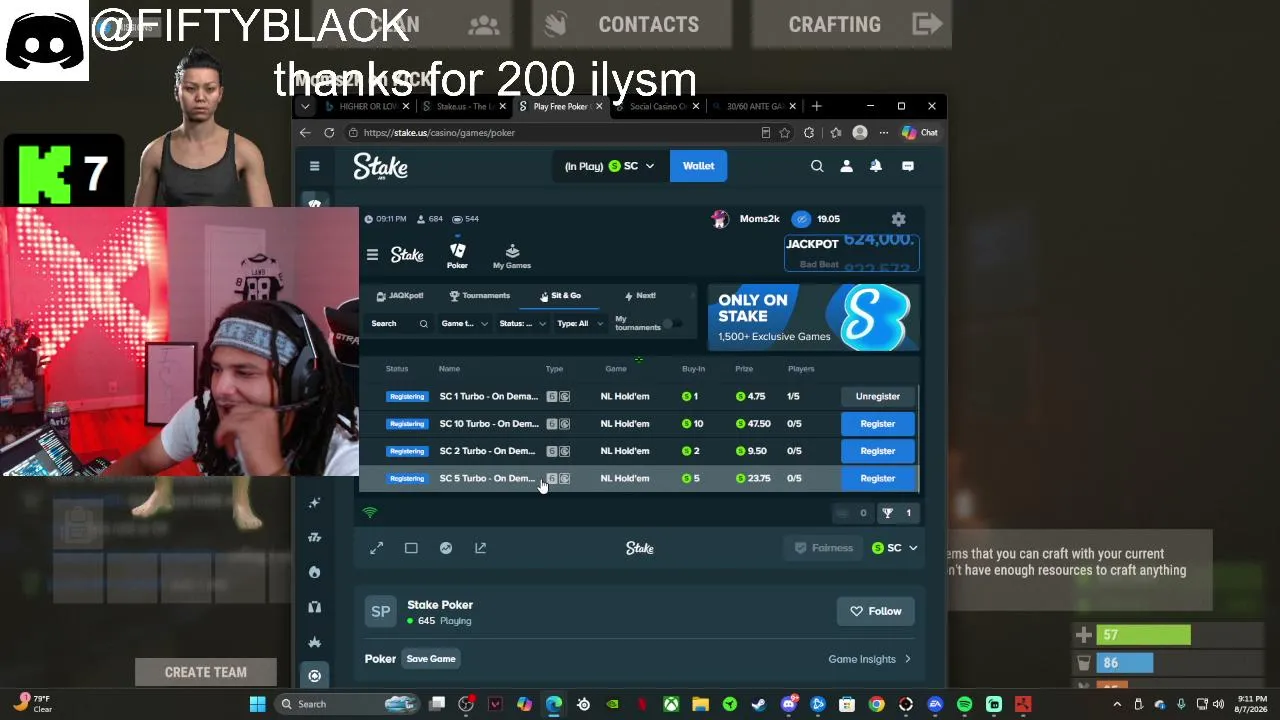This screenshot has height=720, width=1280.
Task: Open the Type: All filter dropdown
Action: [x=580, y=324]
